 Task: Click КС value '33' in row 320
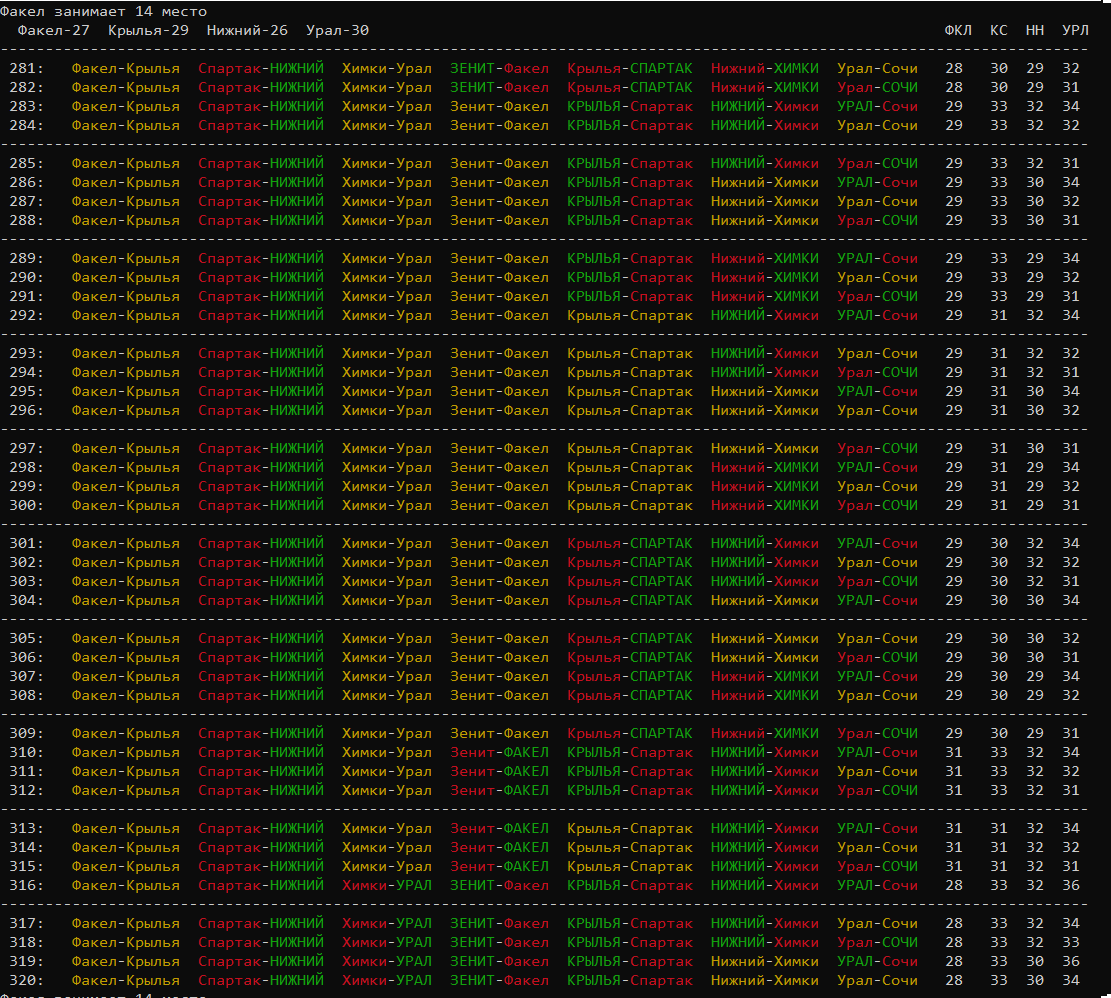(998, 981)
